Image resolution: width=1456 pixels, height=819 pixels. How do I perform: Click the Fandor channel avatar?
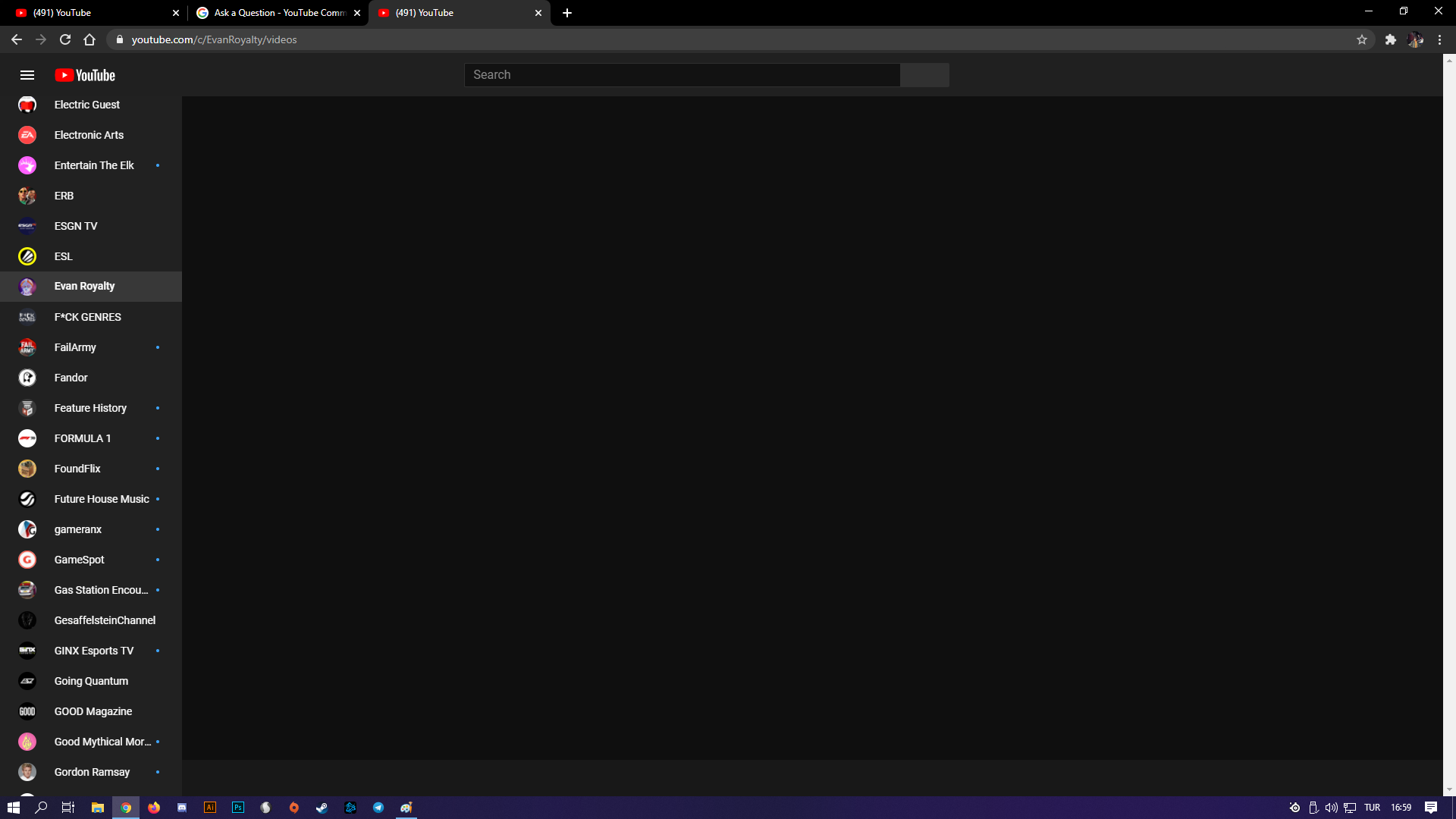[x=27, y=378]
